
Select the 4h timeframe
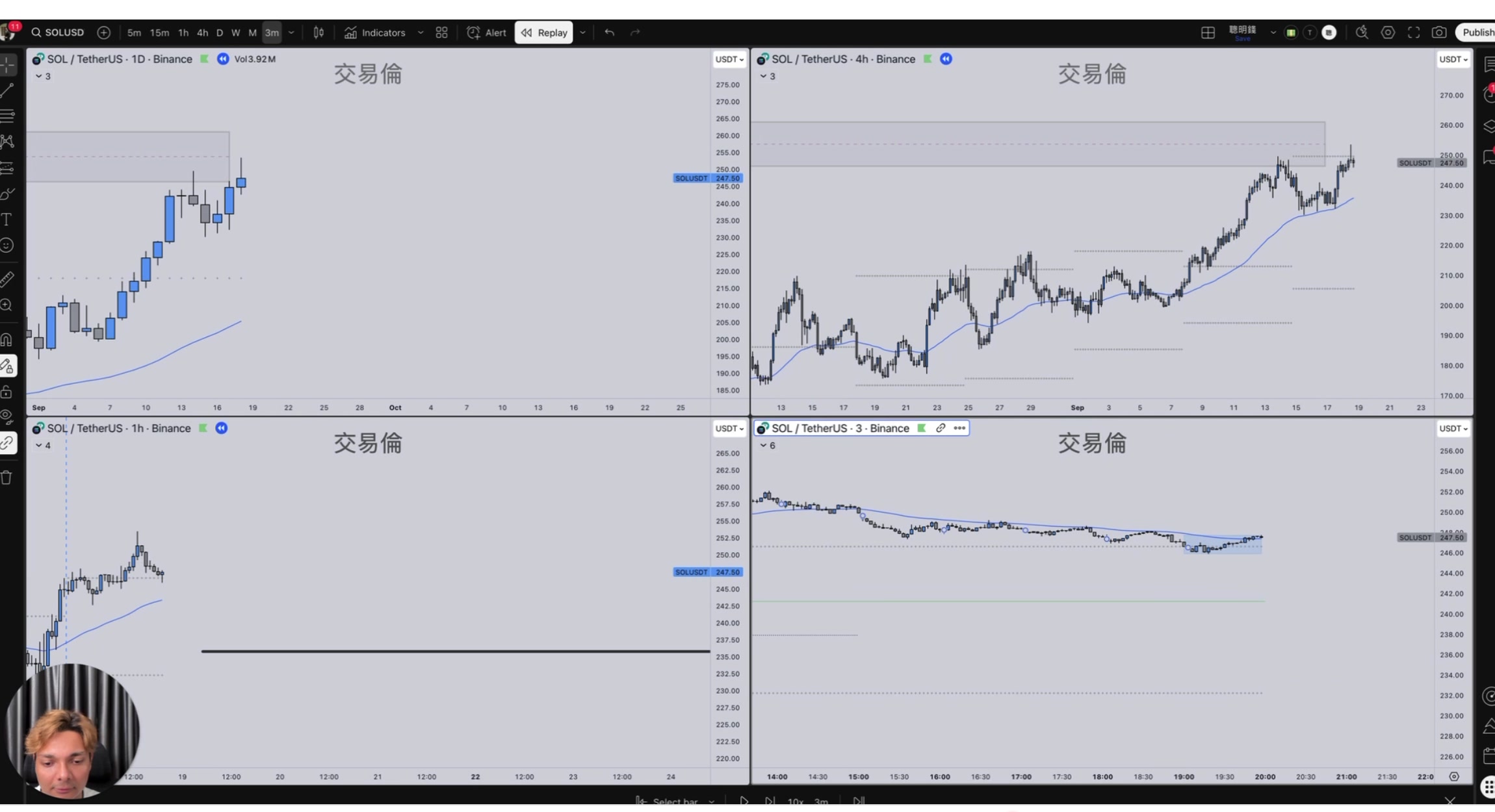[x=202, y=32]
